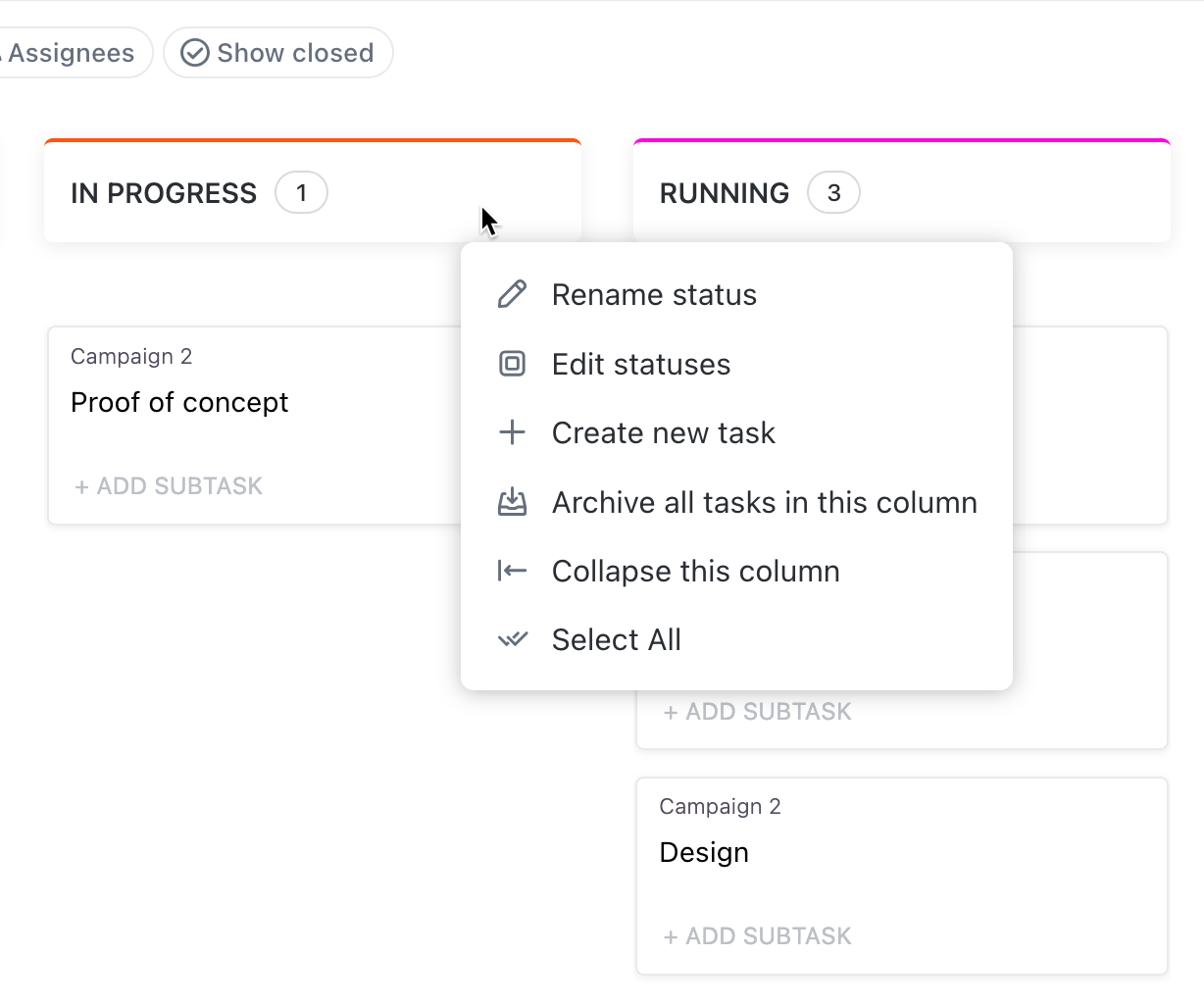
Task: Click the collapse arrow icon in menu
Action: [512, 571]
